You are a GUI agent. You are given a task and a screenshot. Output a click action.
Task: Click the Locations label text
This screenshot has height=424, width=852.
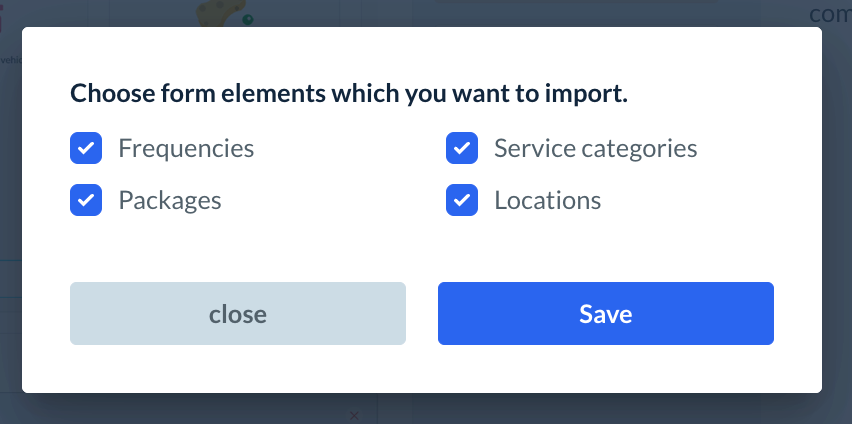click(547, 200)
